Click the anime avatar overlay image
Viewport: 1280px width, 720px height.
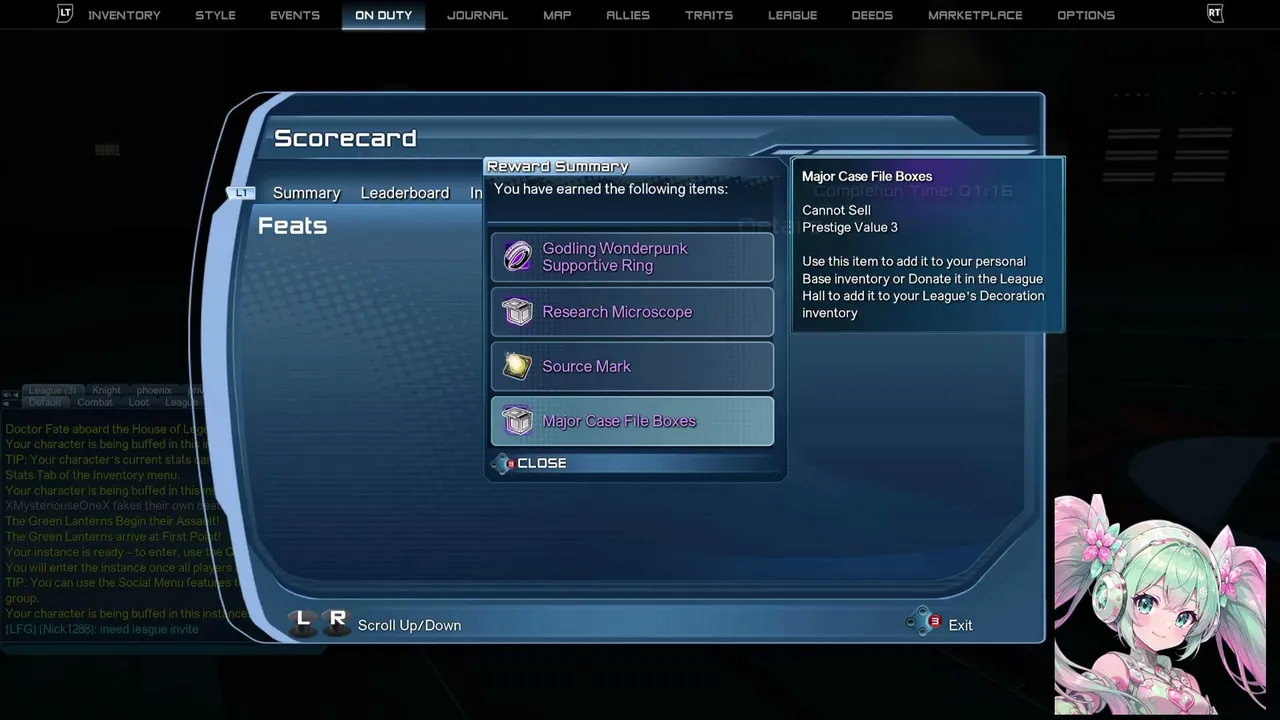pos(1160,604)
